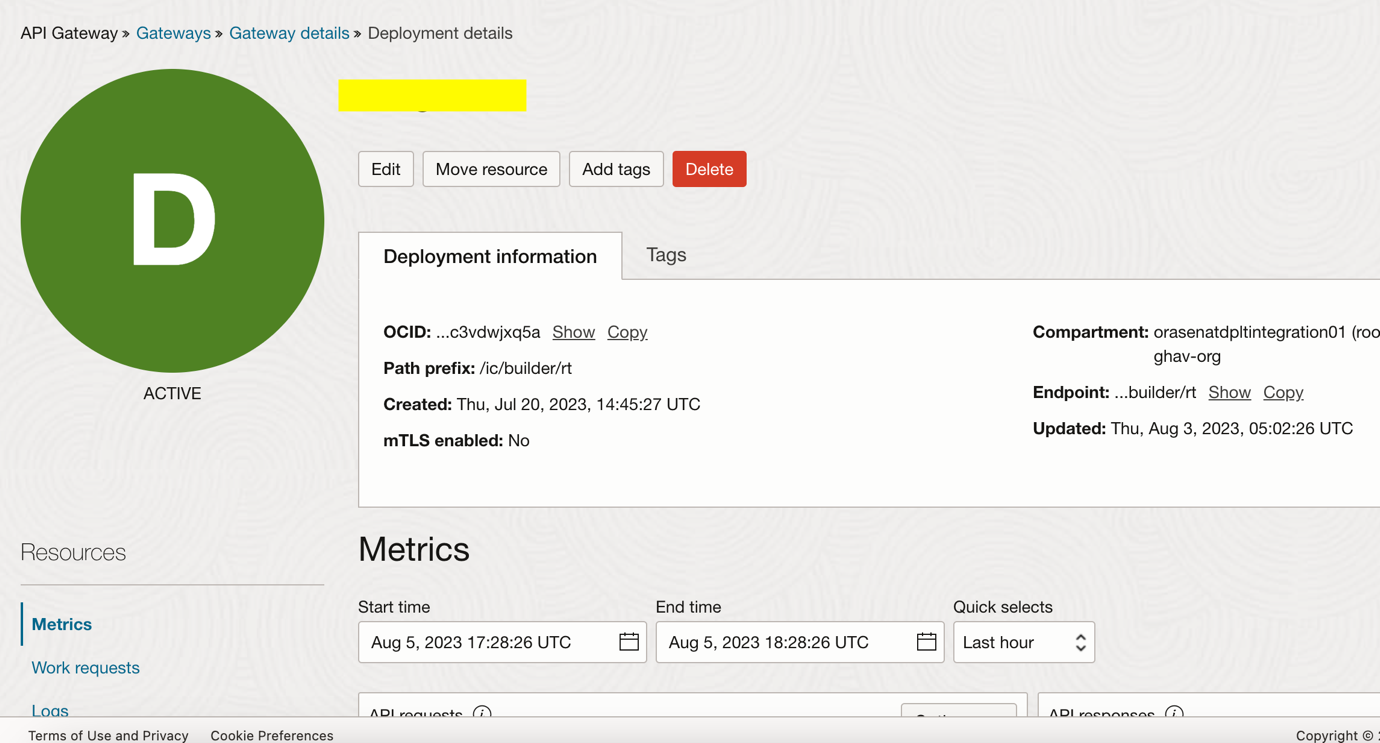Open the Start time calendar picker icon

pos(628,642)
